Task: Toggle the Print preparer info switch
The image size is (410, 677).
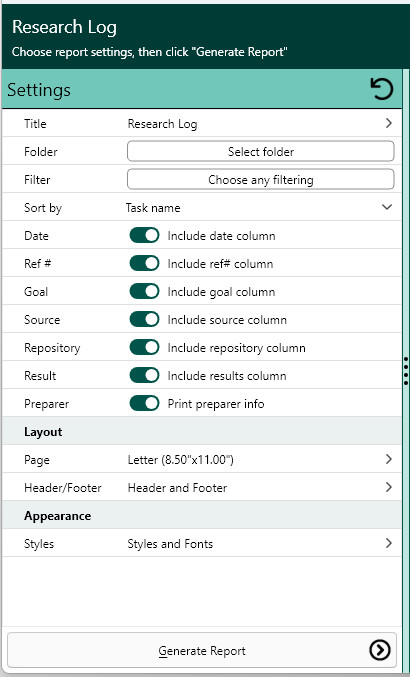Action: coord(145,404)
